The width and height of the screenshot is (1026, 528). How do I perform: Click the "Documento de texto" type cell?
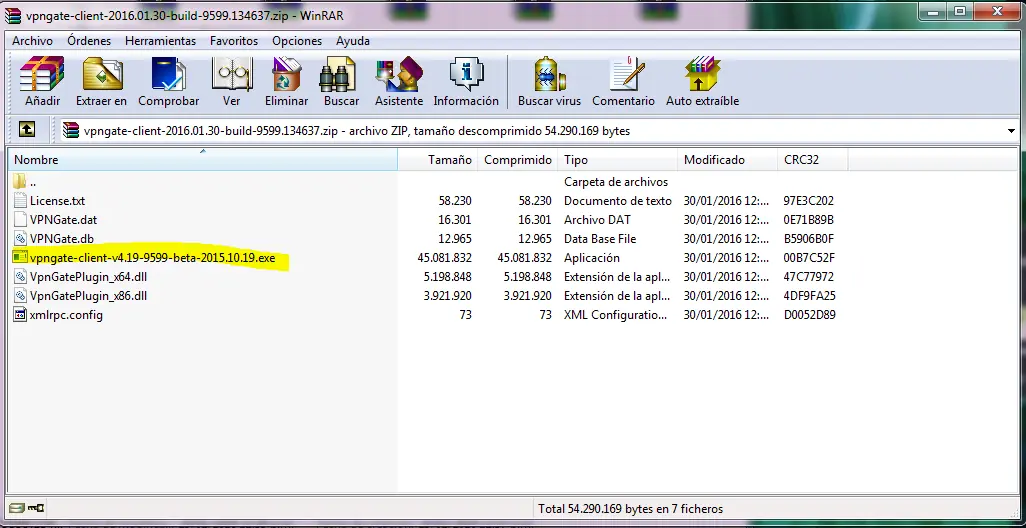pyautogui.click(x=618, y=201)
